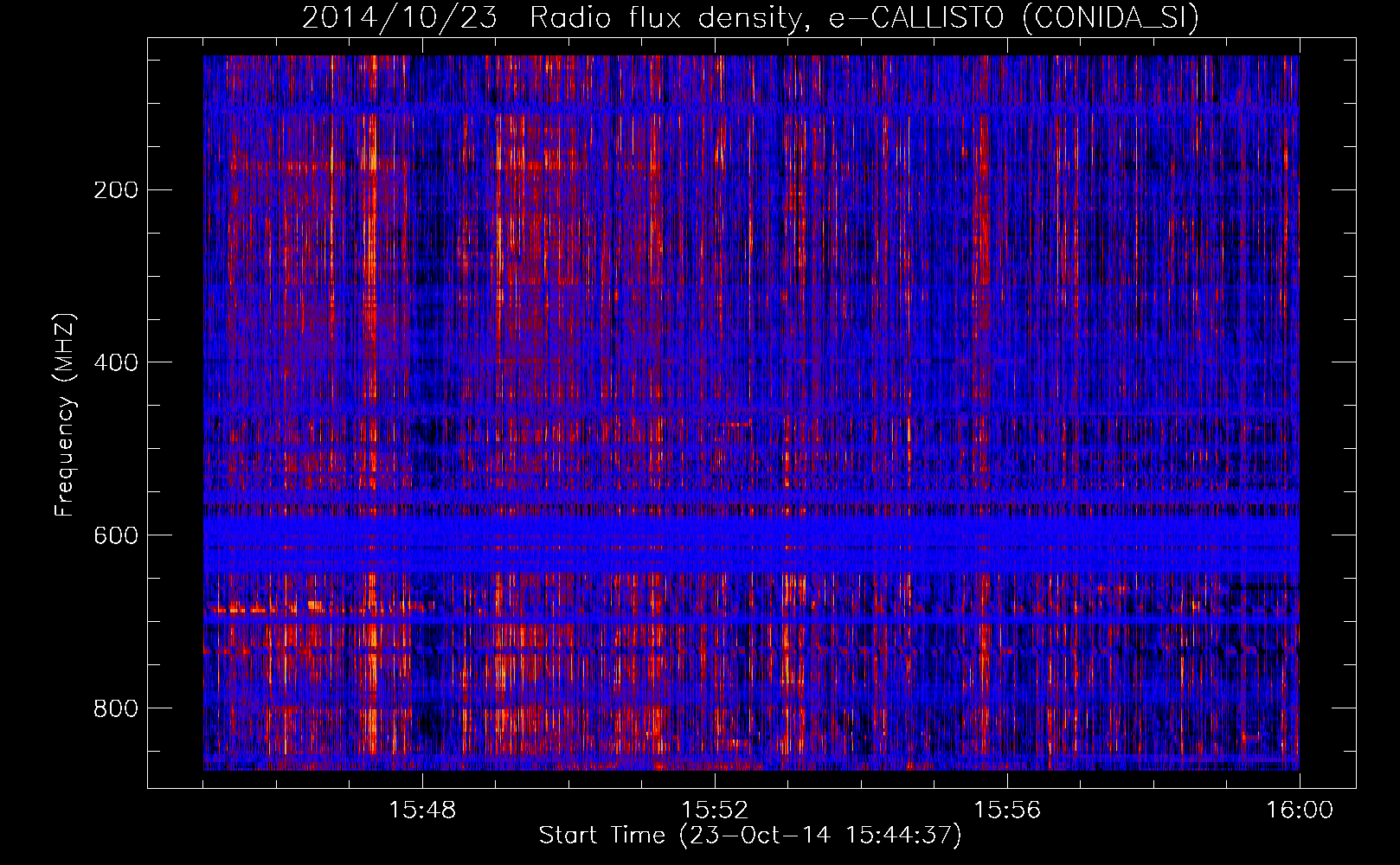
Task: Click the 'Frequency (MHZ)' axis label
Action: [x=65, y=414]
